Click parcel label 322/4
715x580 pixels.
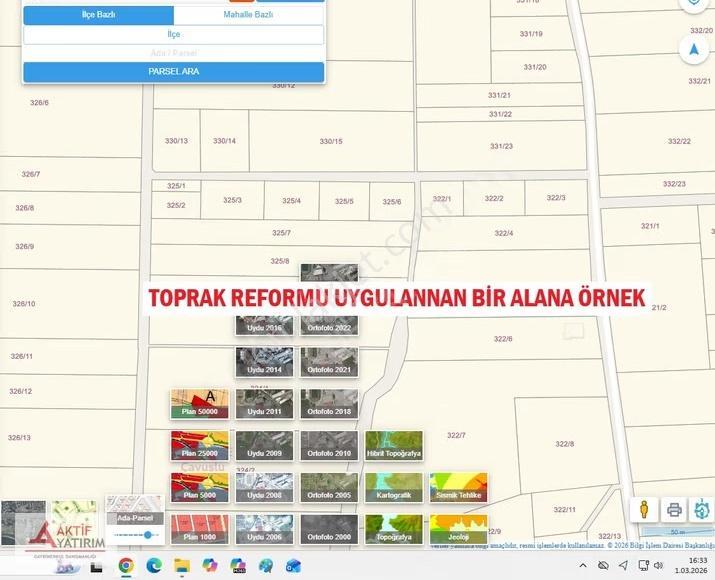[x=504, y=233]
